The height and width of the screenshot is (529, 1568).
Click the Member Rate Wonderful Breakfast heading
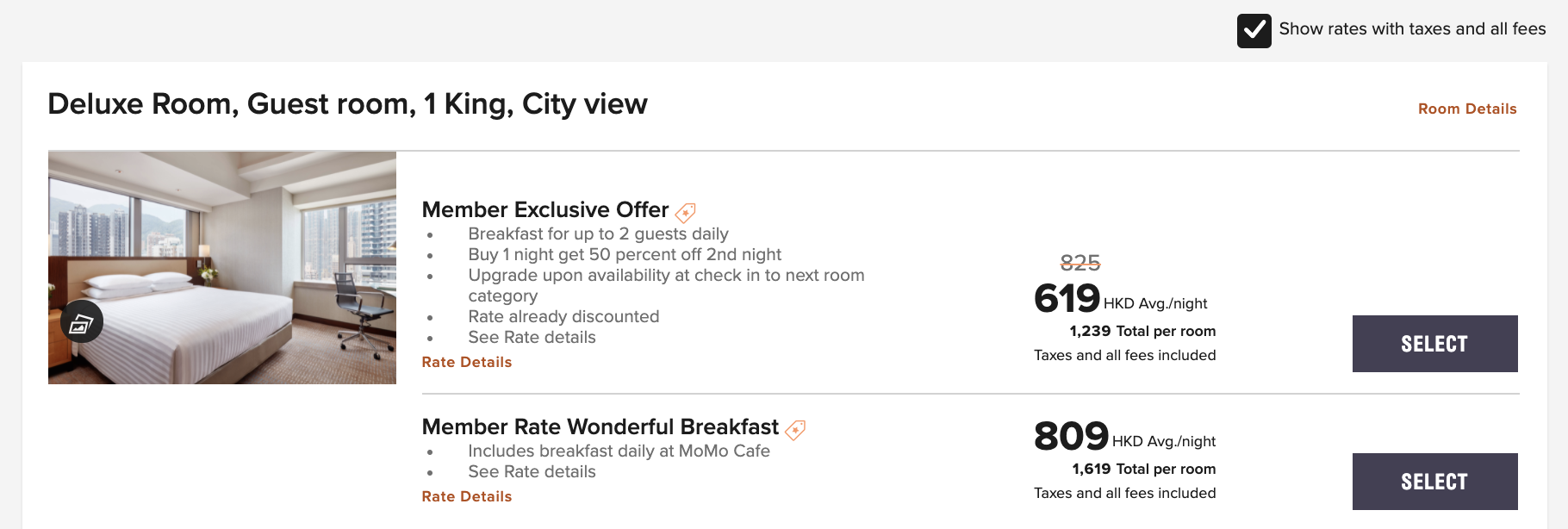[600, 427]
